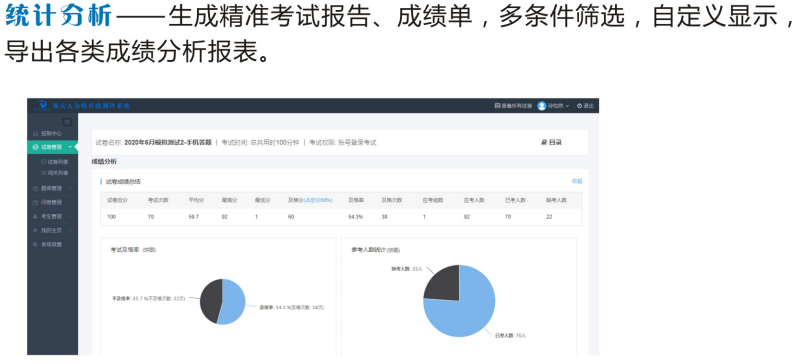Click the person icon beside 考生管理

point(35,217)
